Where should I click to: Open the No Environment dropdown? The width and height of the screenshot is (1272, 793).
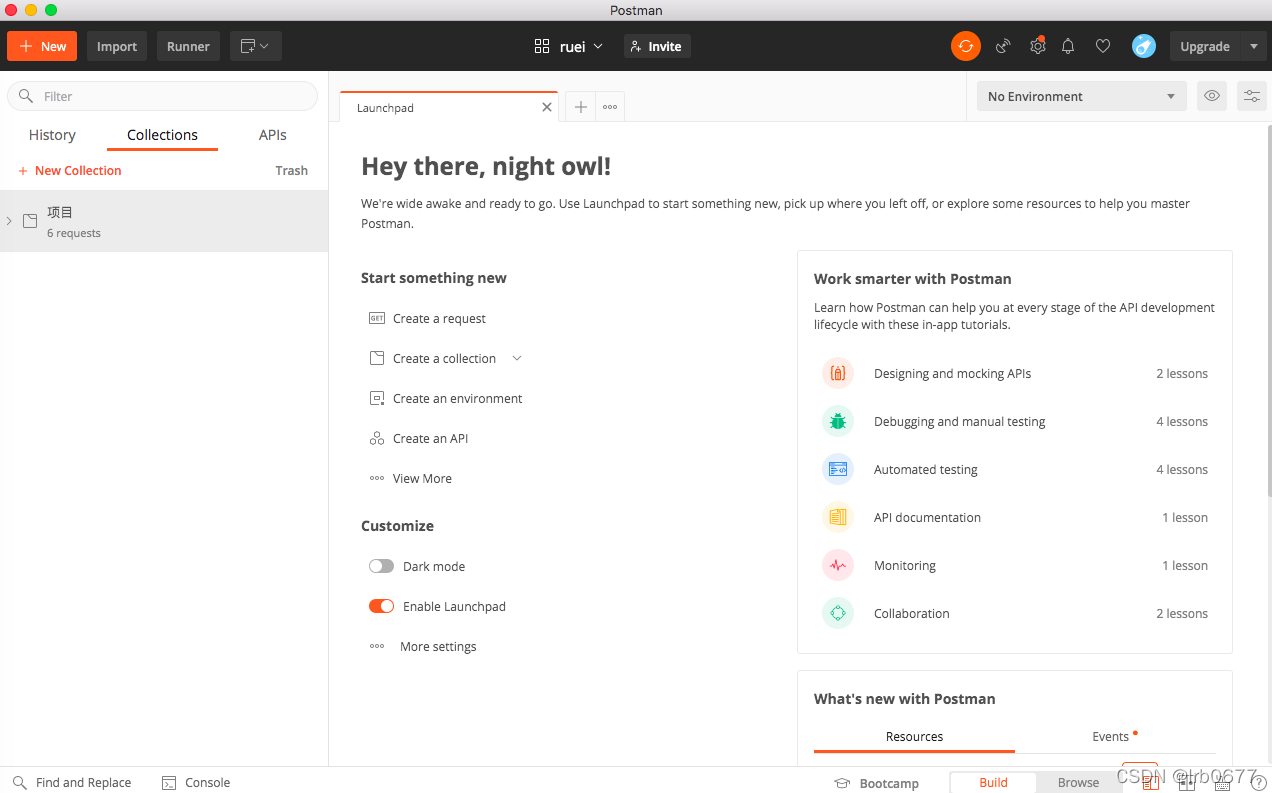click(x=1081, y=96)
